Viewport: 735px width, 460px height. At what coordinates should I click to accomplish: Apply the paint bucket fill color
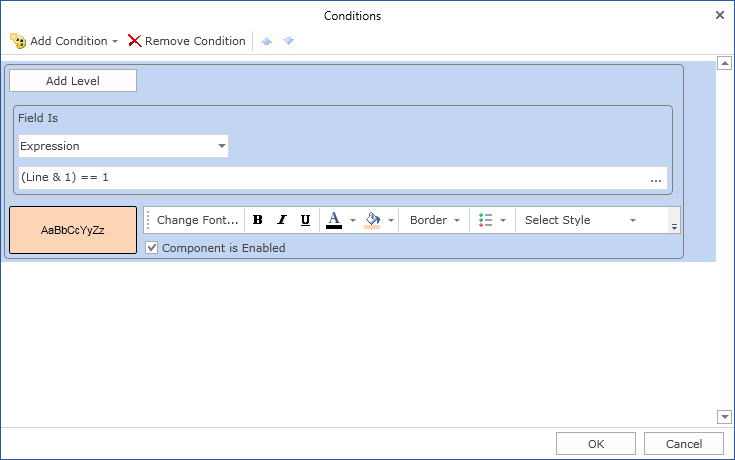372,220
